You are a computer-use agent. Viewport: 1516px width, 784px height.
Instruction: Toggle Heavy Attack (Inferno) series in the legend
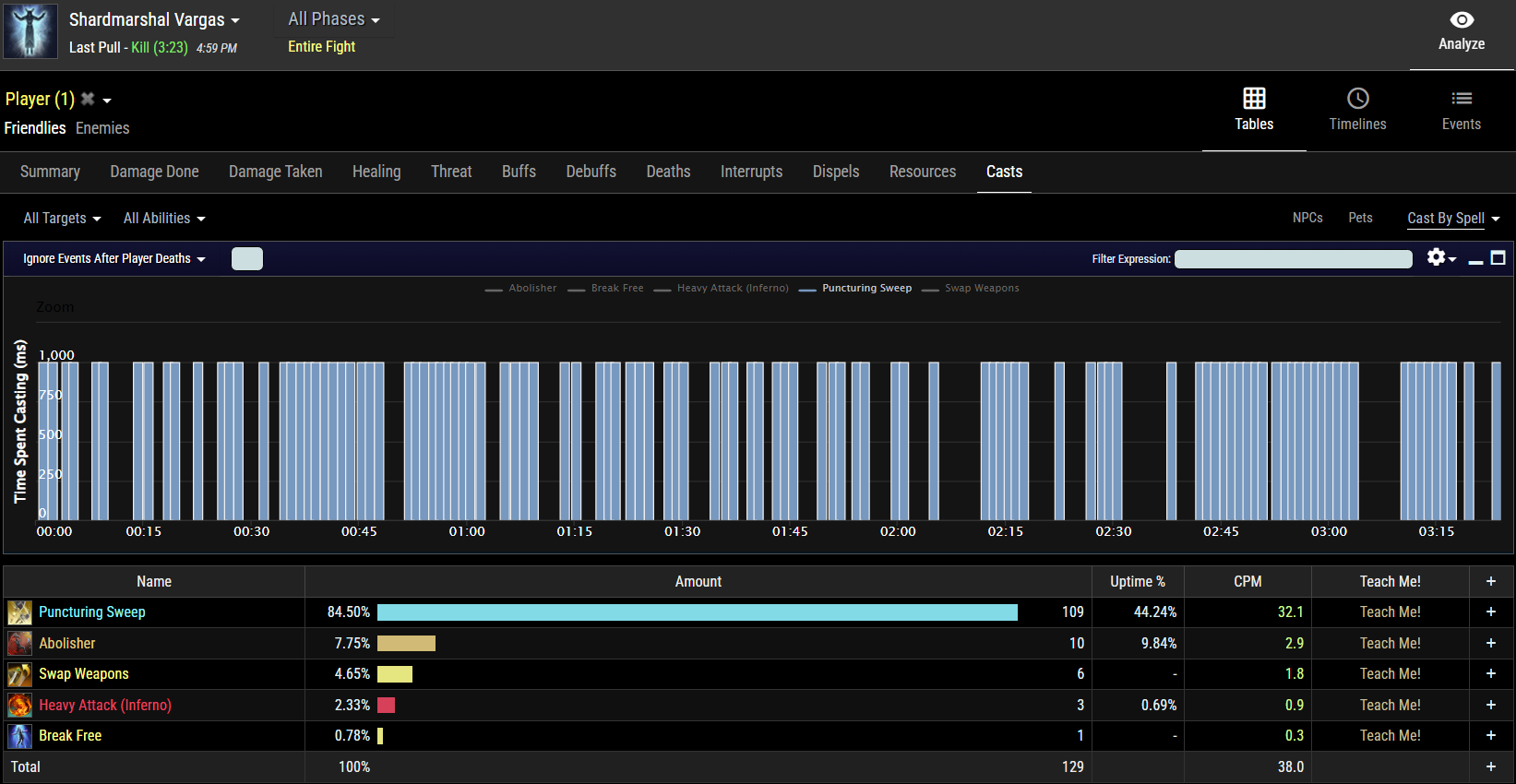point(722,289)
